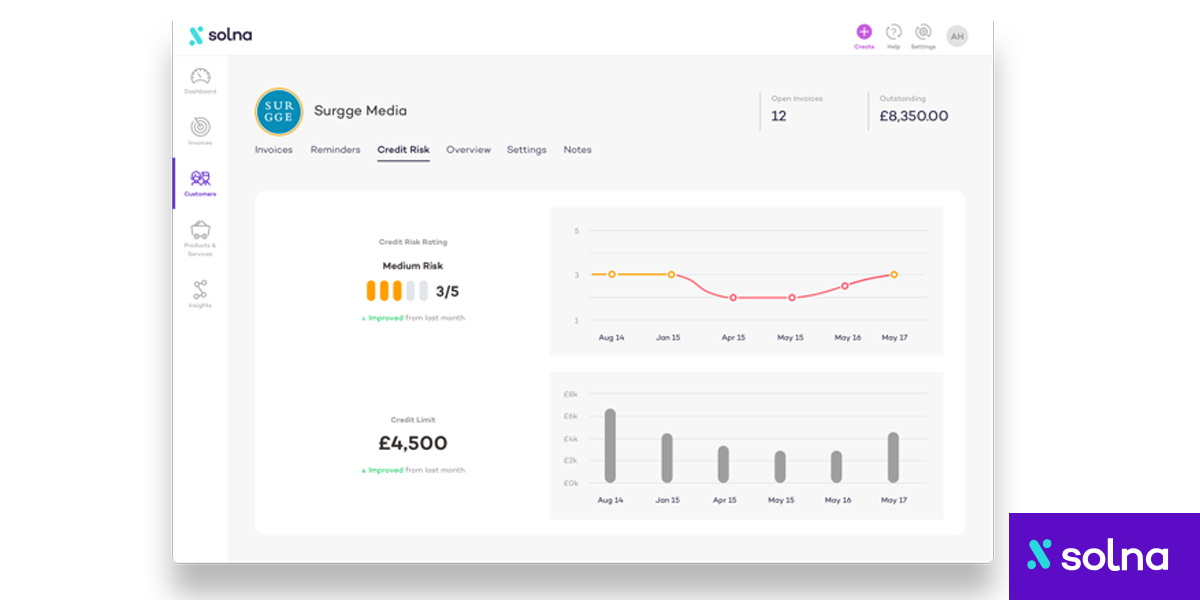The image size is (1200, 600).
Task: Open the Settings gear icon in header
Action: pos(923,32)
